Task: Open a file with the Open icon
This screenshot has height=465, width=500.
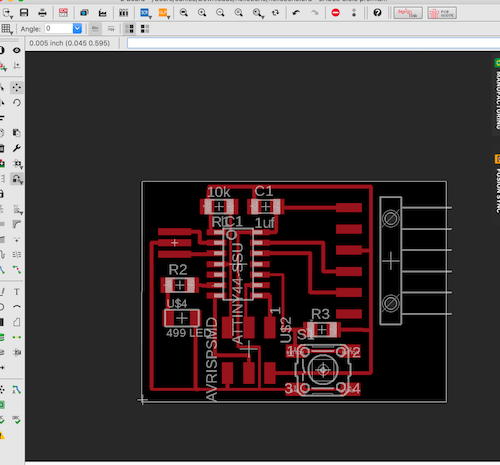Action: click(6, 13)
